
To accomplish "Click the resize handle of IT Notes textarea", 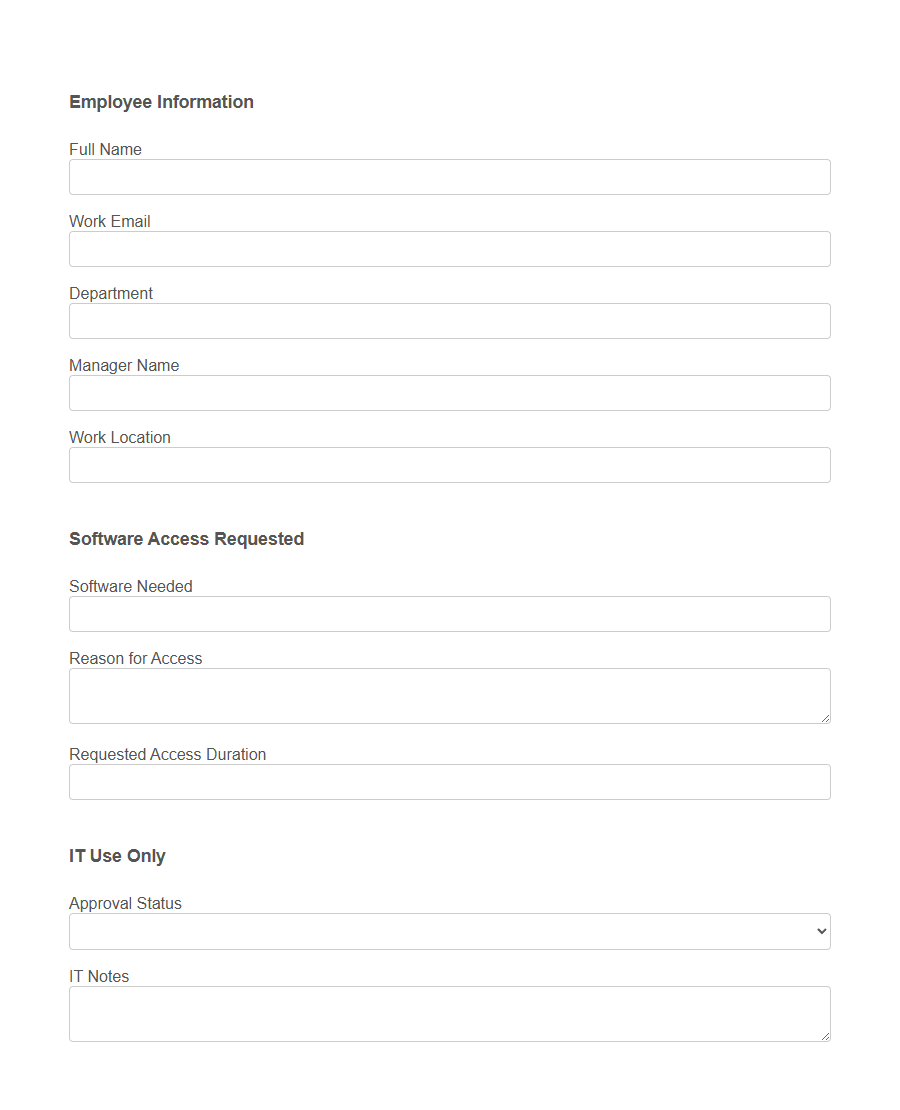I will pos(826,1039).
